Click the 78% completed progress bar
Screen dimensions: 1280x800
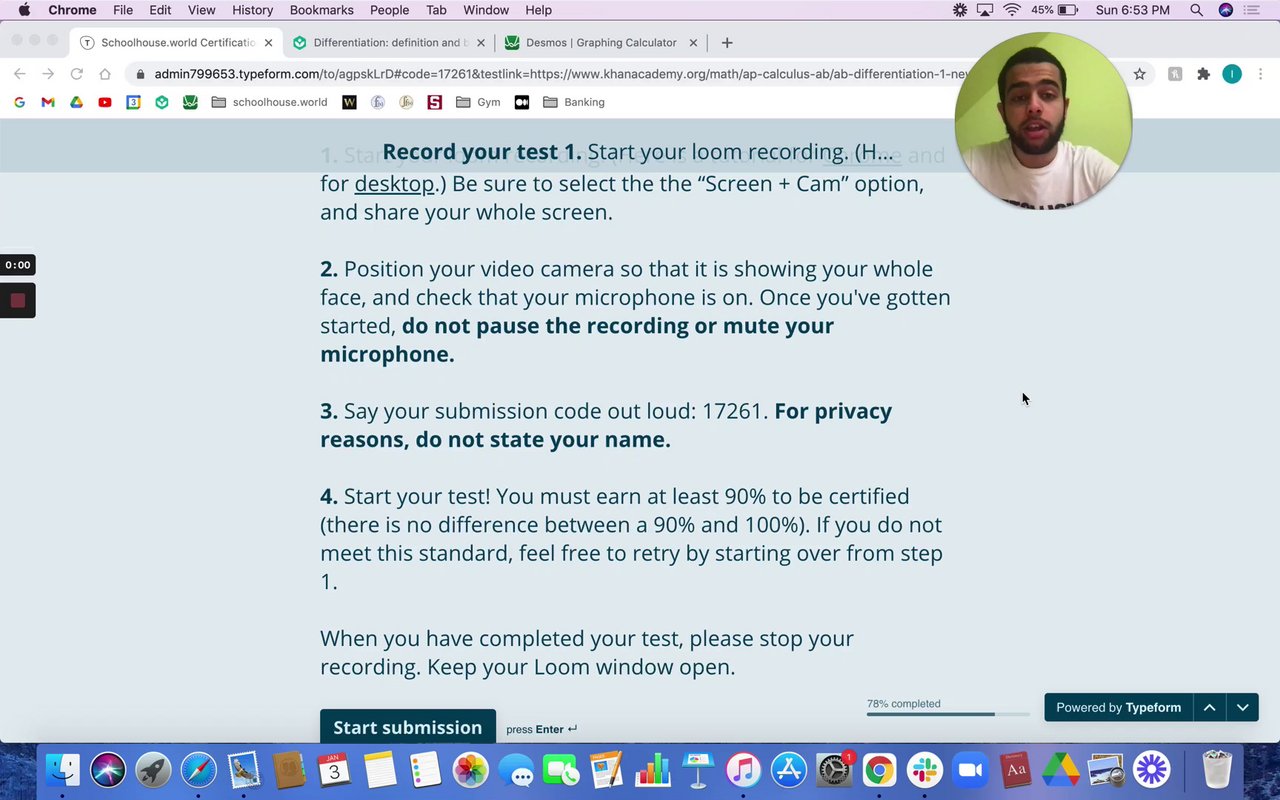pos(948,714)
